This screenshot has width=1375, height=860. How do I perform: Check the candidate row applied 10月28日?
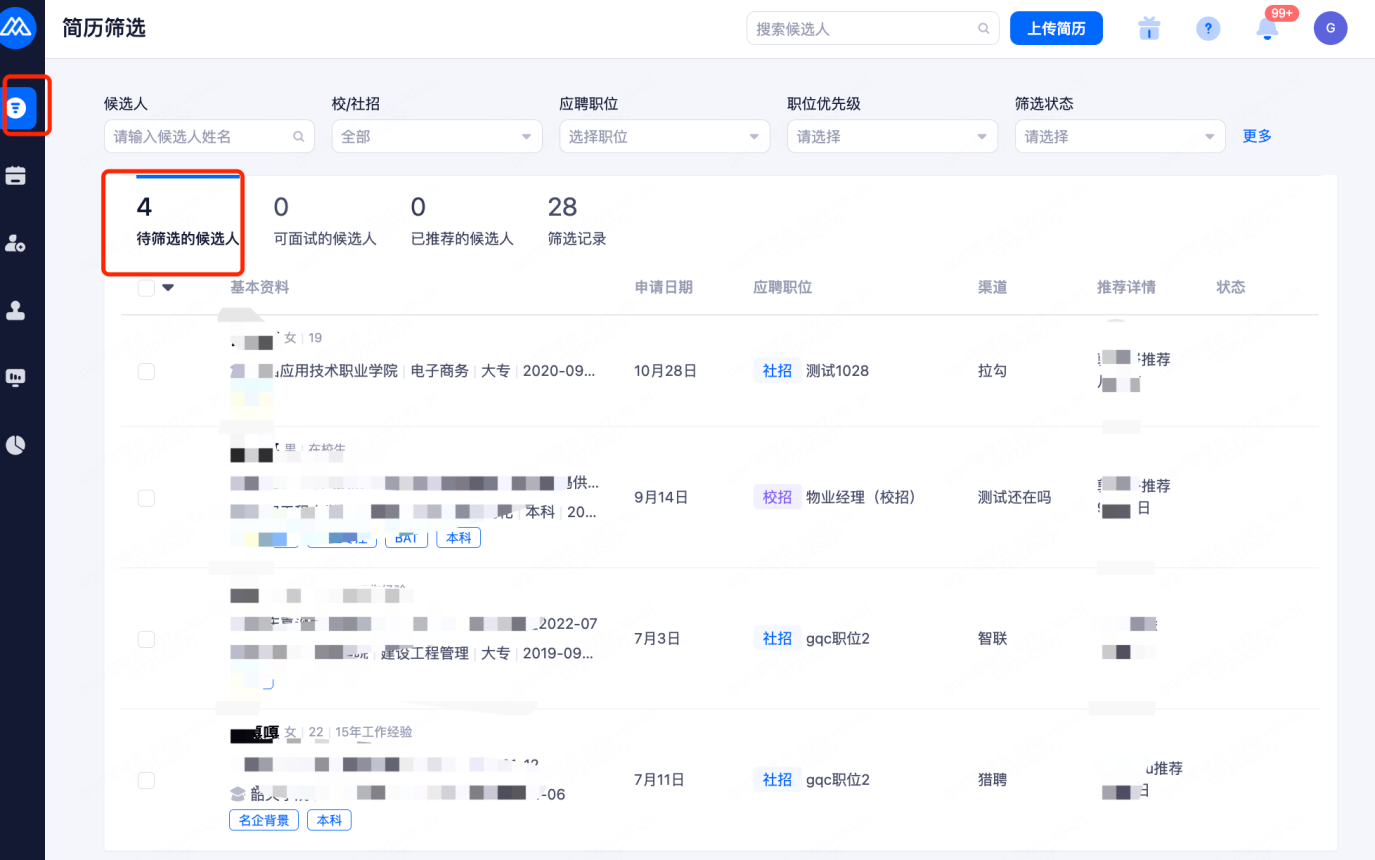(146, 371)
